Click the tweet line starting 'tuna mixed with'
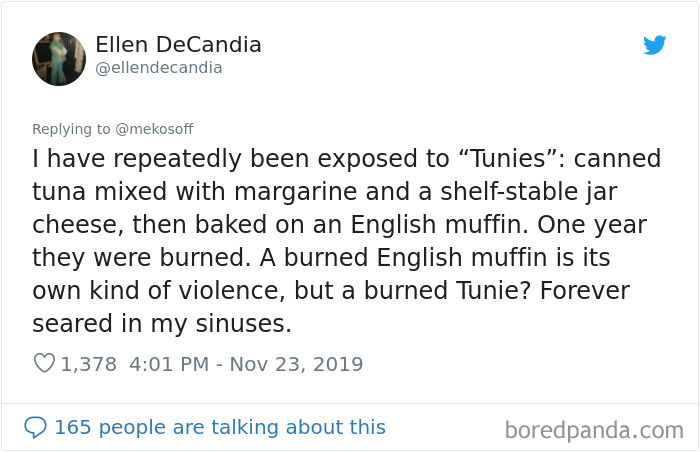 point(325,192)
